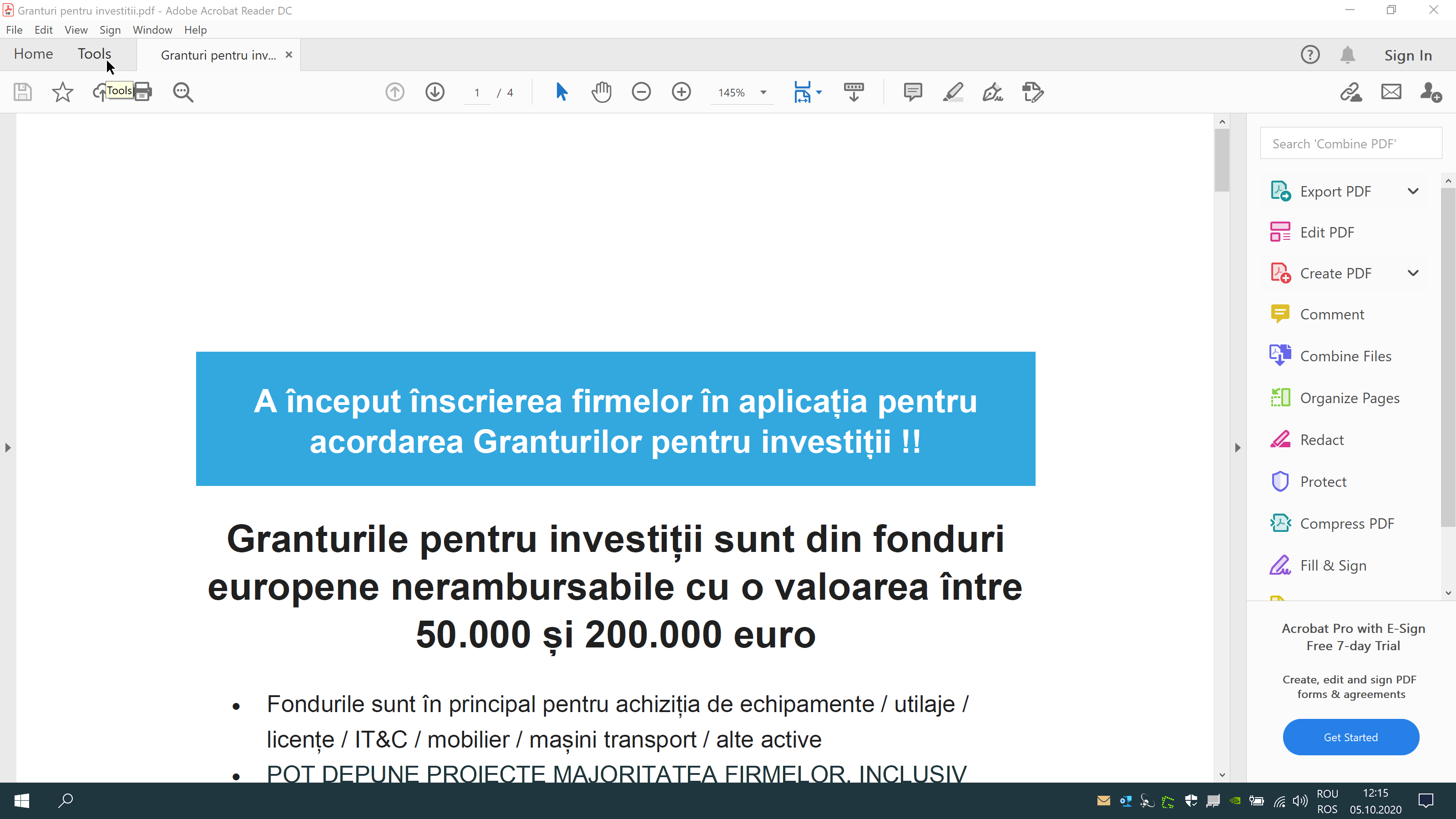1456x819 pixels.
Task: Click the Sign In button
Action: [x=1407, y=54]
